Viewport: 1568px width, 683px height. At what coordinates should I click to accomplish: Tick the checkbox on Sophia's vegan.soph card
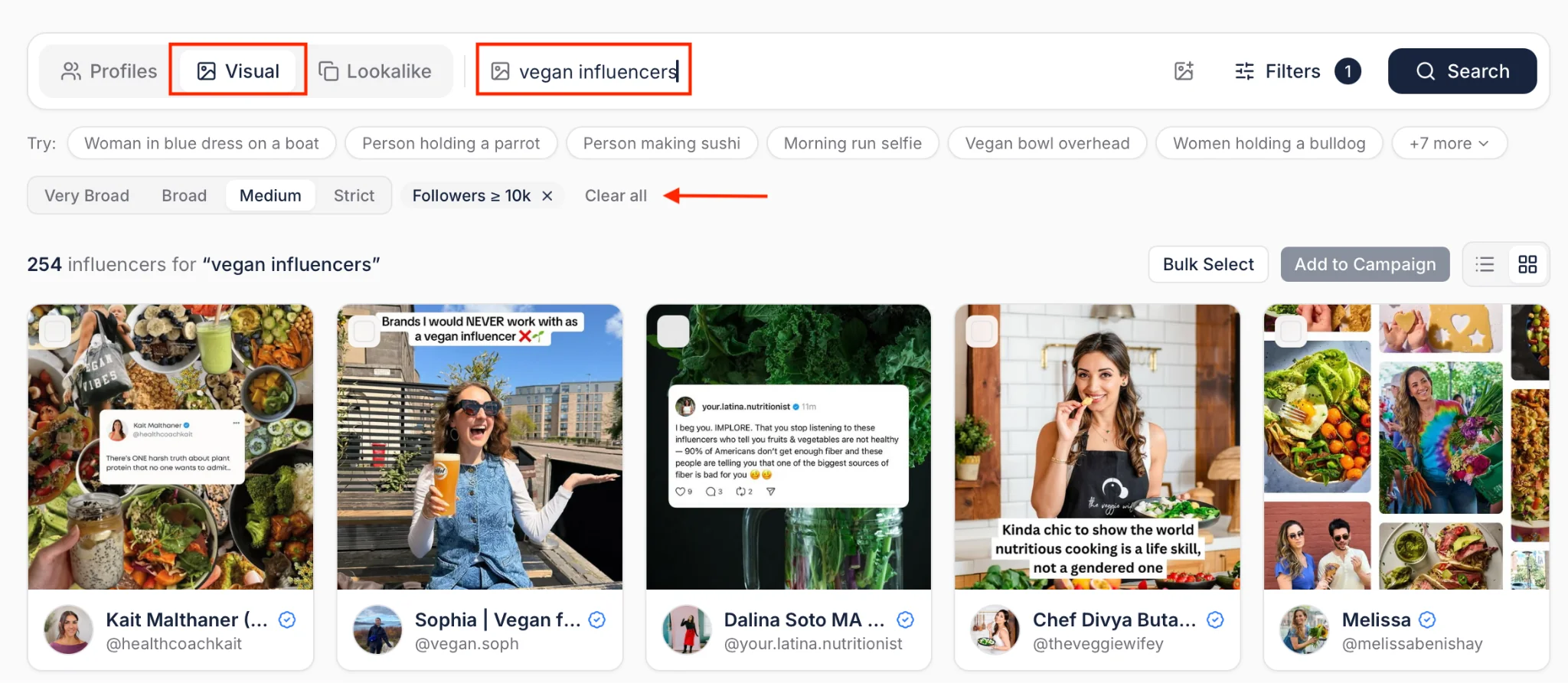(364, 331)
